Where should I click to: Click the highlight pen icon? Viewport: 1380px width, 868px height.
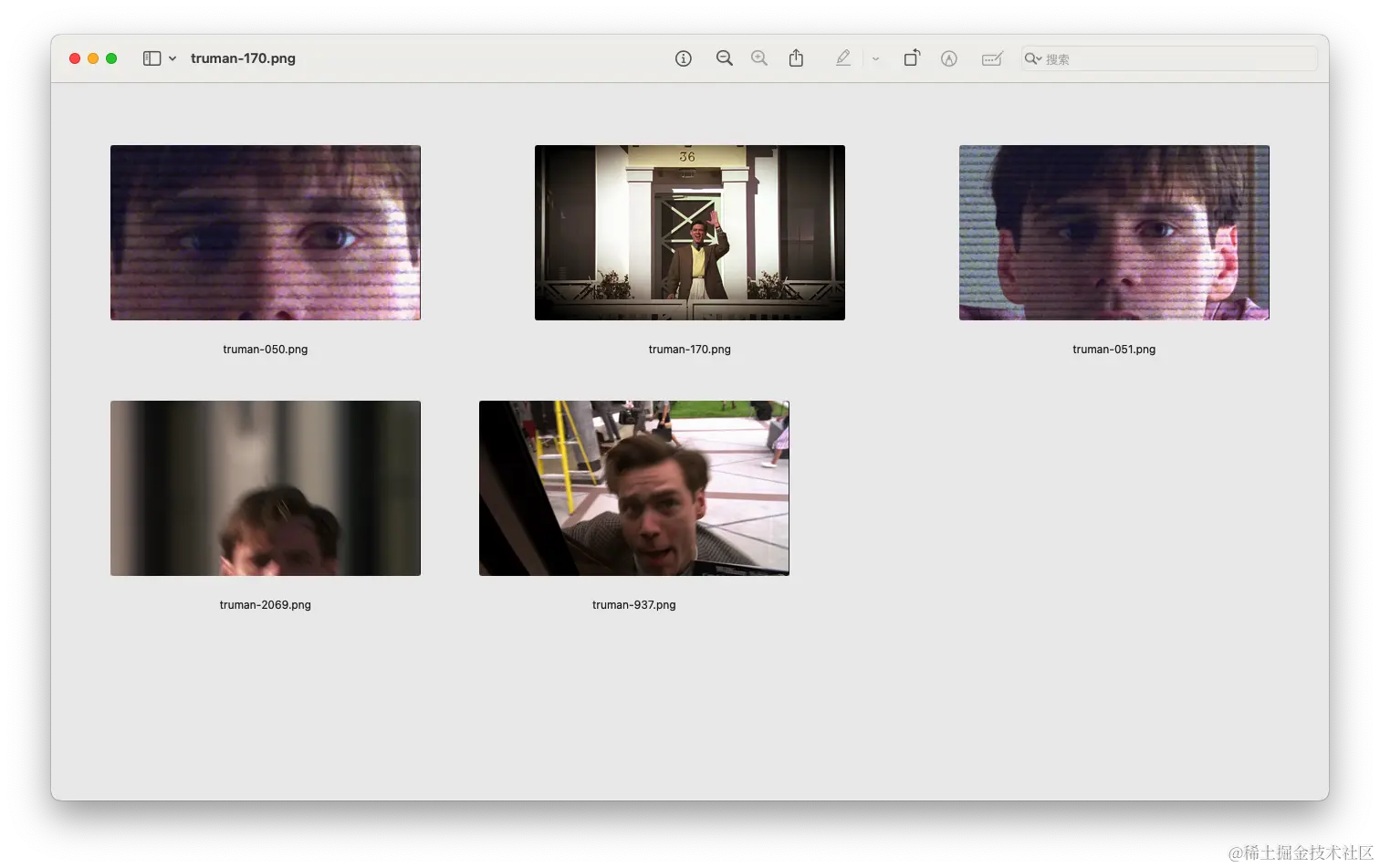[842, 58]
